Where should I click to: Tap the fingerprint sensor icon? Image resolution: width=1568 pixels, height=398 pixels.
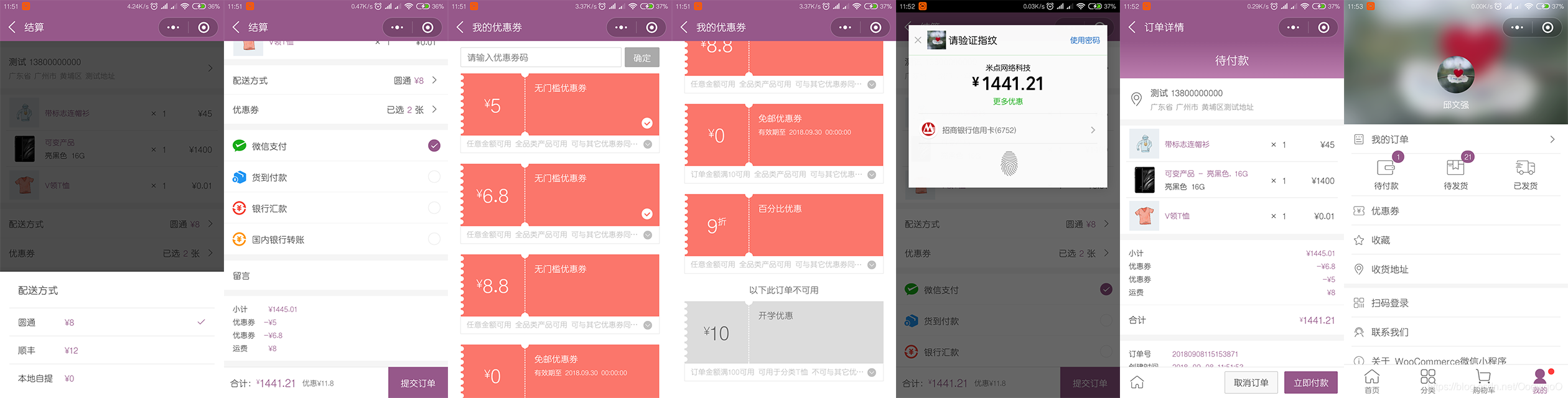coord(1009,164)
